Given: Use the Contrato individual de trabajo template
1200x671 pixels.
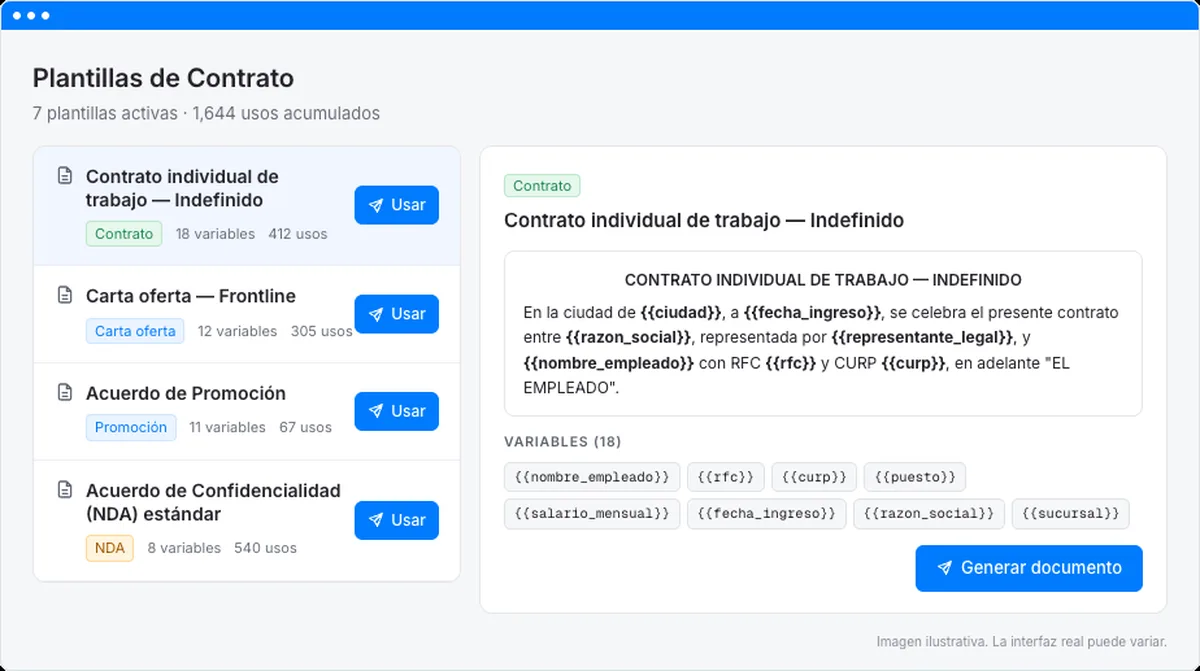Looking at the screenshot, I should coord(396,205).
